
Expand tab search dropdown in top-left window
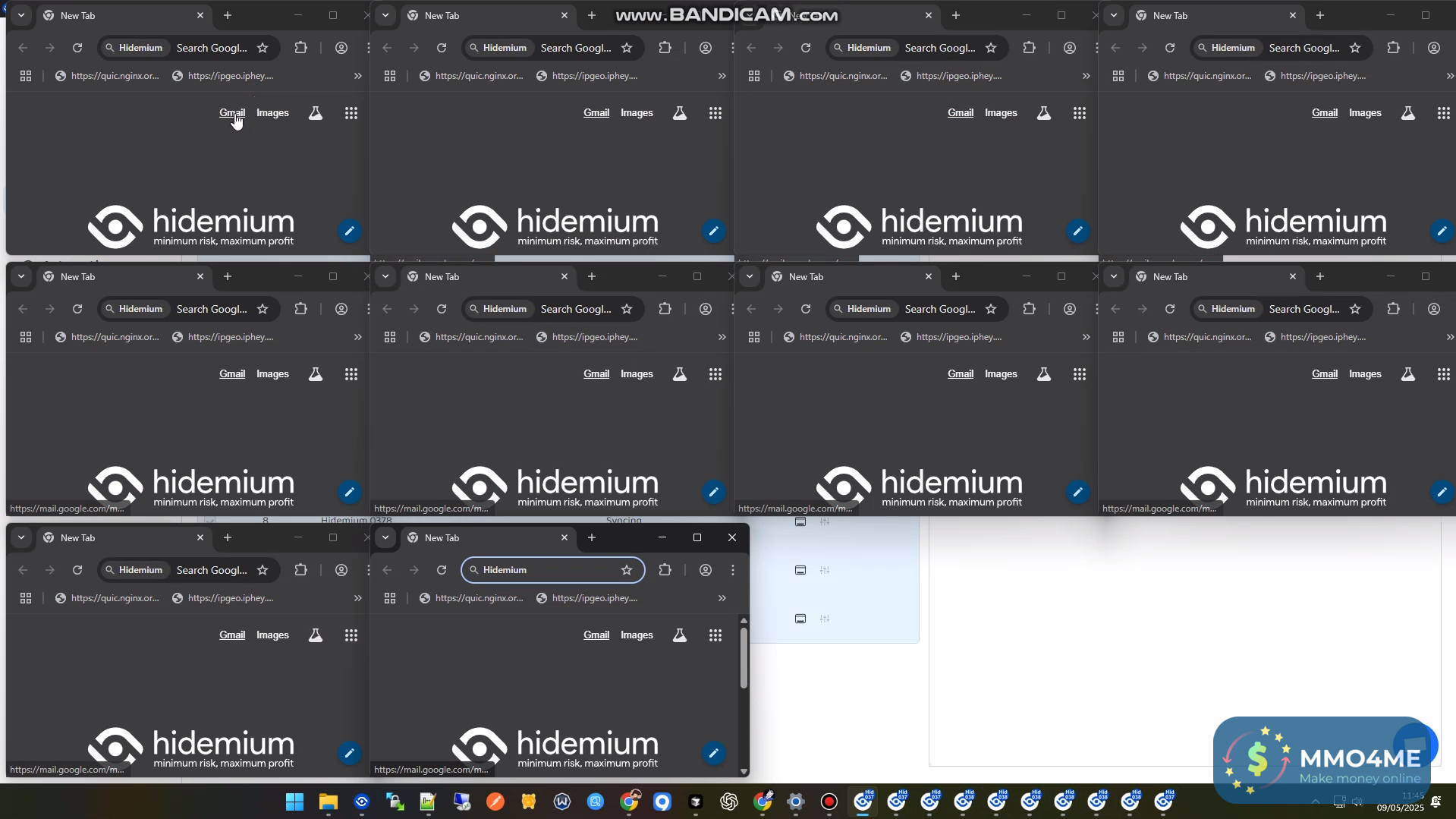(x=21, y=15)
